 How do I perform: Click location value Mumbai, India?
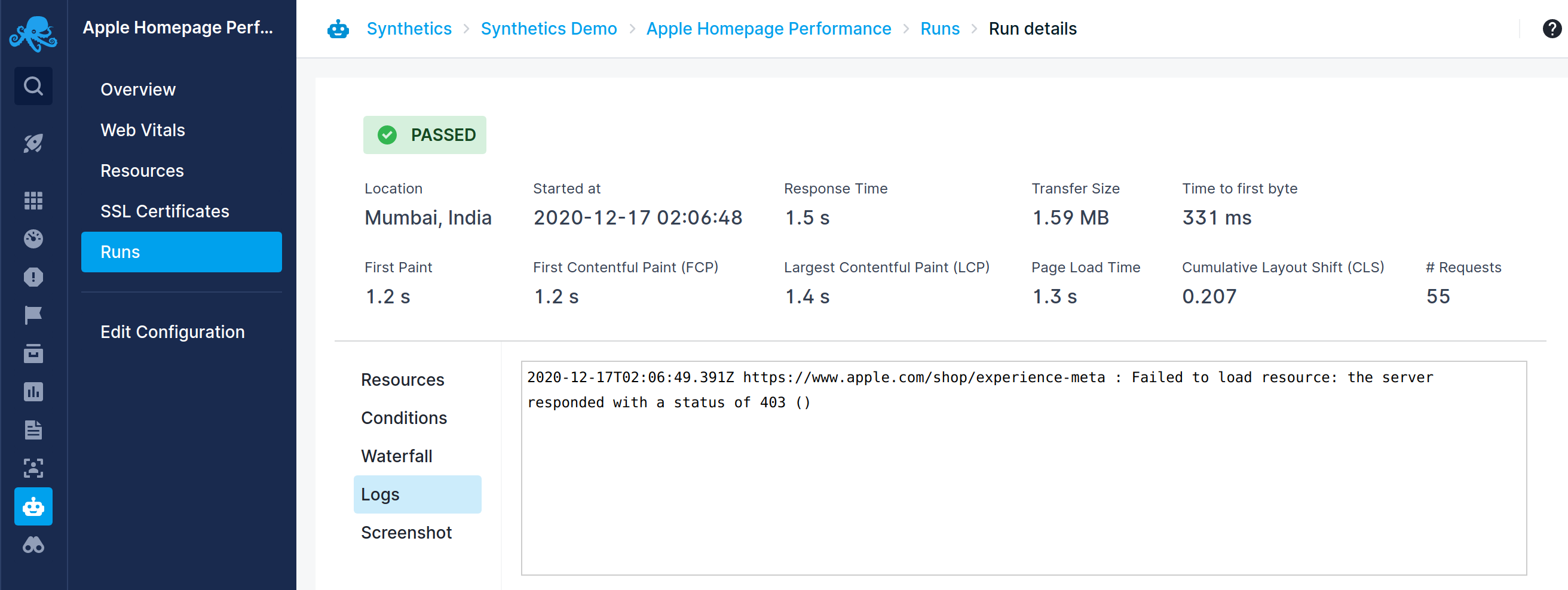point(428,218)
